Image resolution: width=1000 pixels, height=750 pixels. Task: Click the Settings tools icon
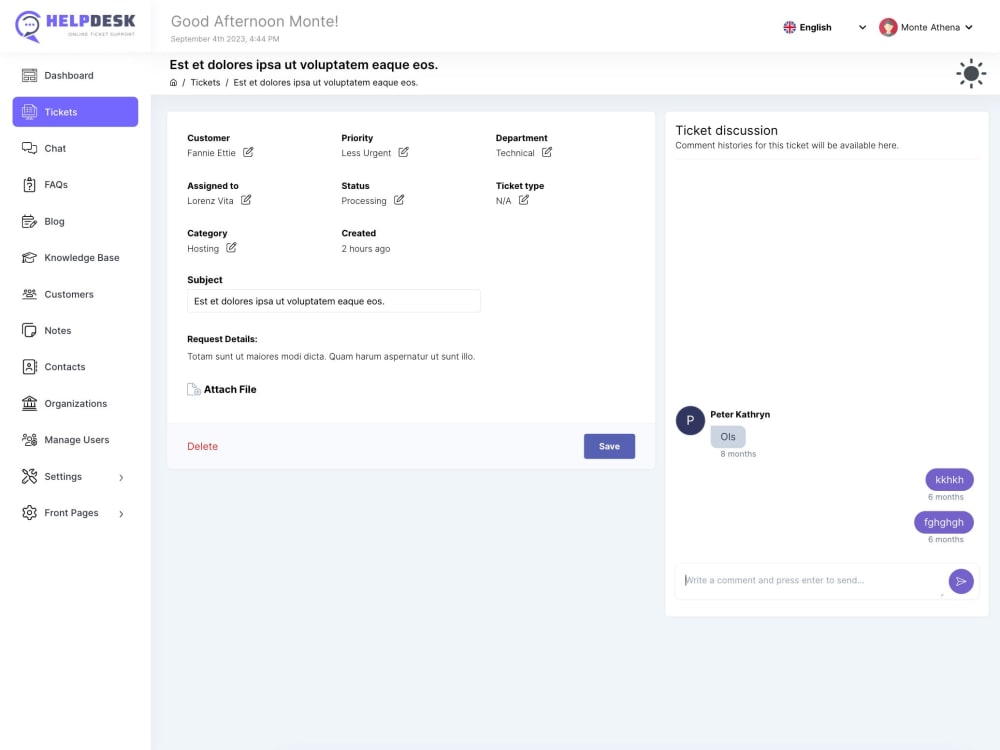29,476
